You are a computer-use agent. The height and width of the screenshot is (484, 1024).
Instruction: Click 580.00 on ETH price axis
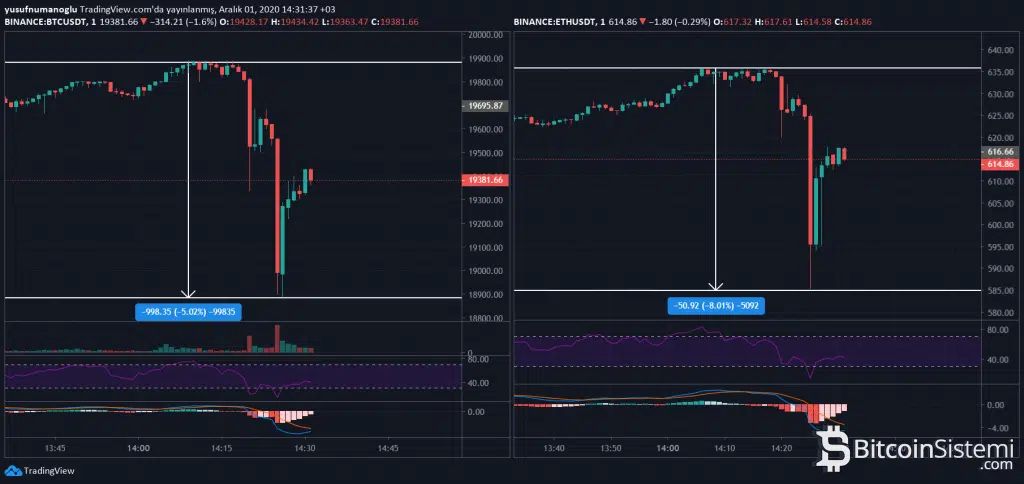coord(1002,312)
